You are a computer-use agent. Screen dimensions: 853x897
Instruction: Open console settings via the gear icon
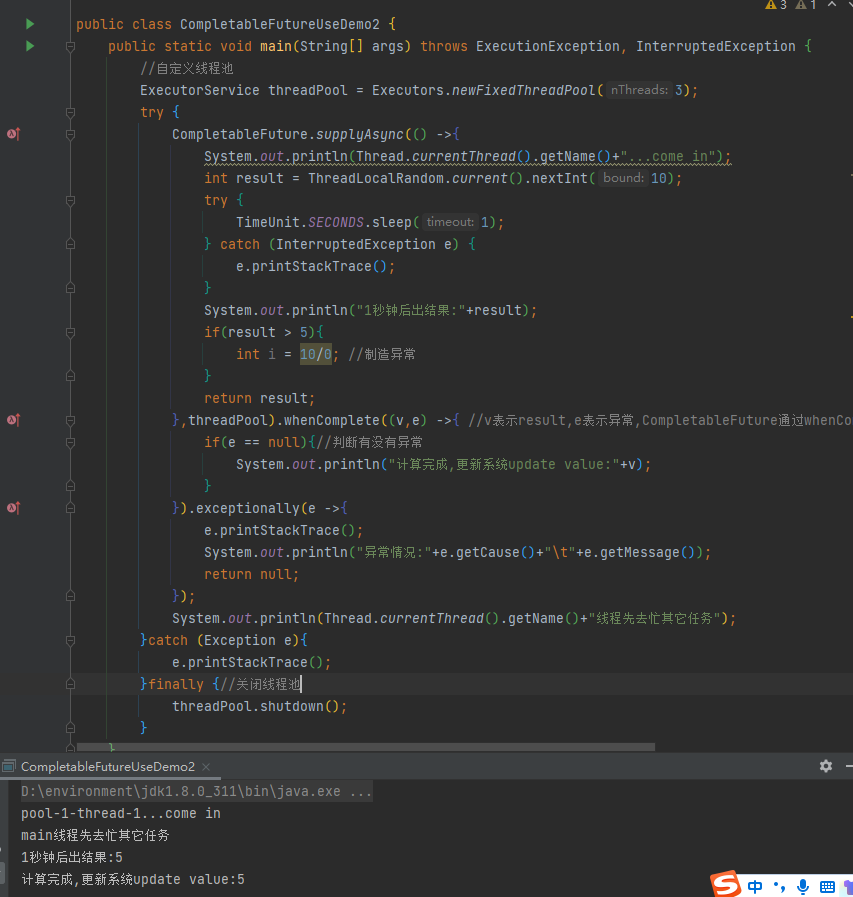[825, 766]
